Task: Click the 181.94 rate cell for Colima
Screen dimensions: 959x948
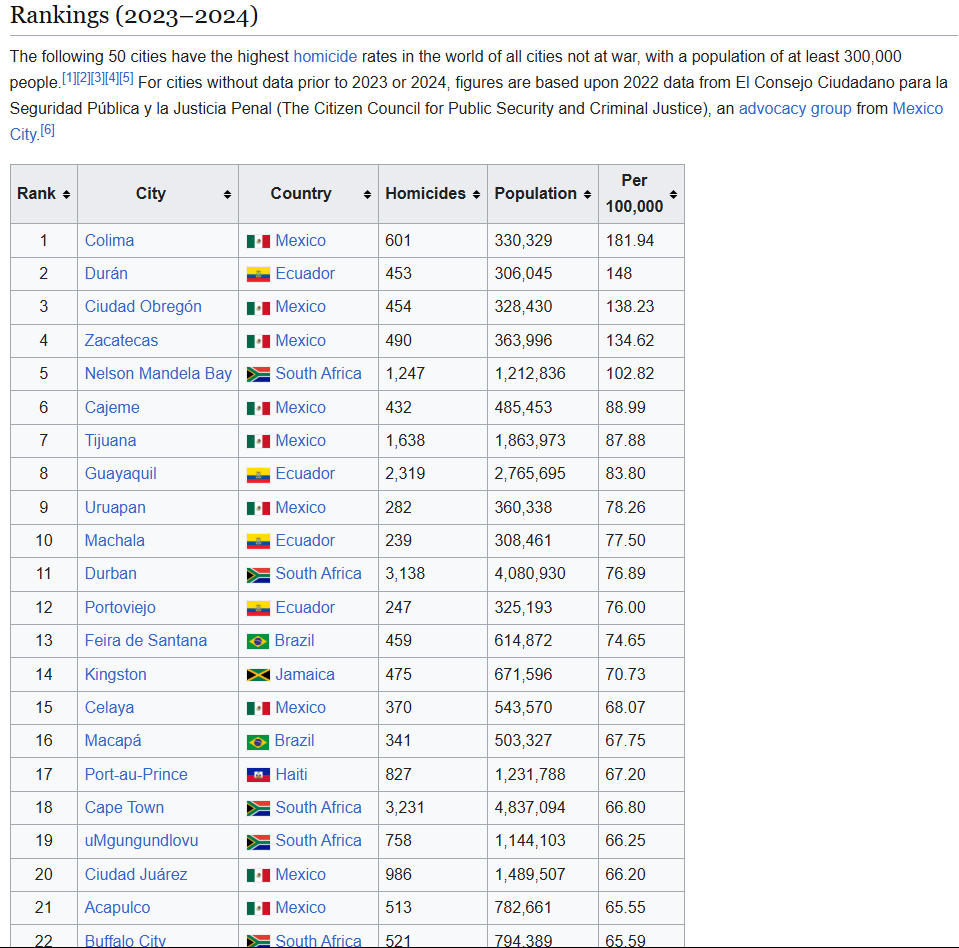Action: pos(641,240)
